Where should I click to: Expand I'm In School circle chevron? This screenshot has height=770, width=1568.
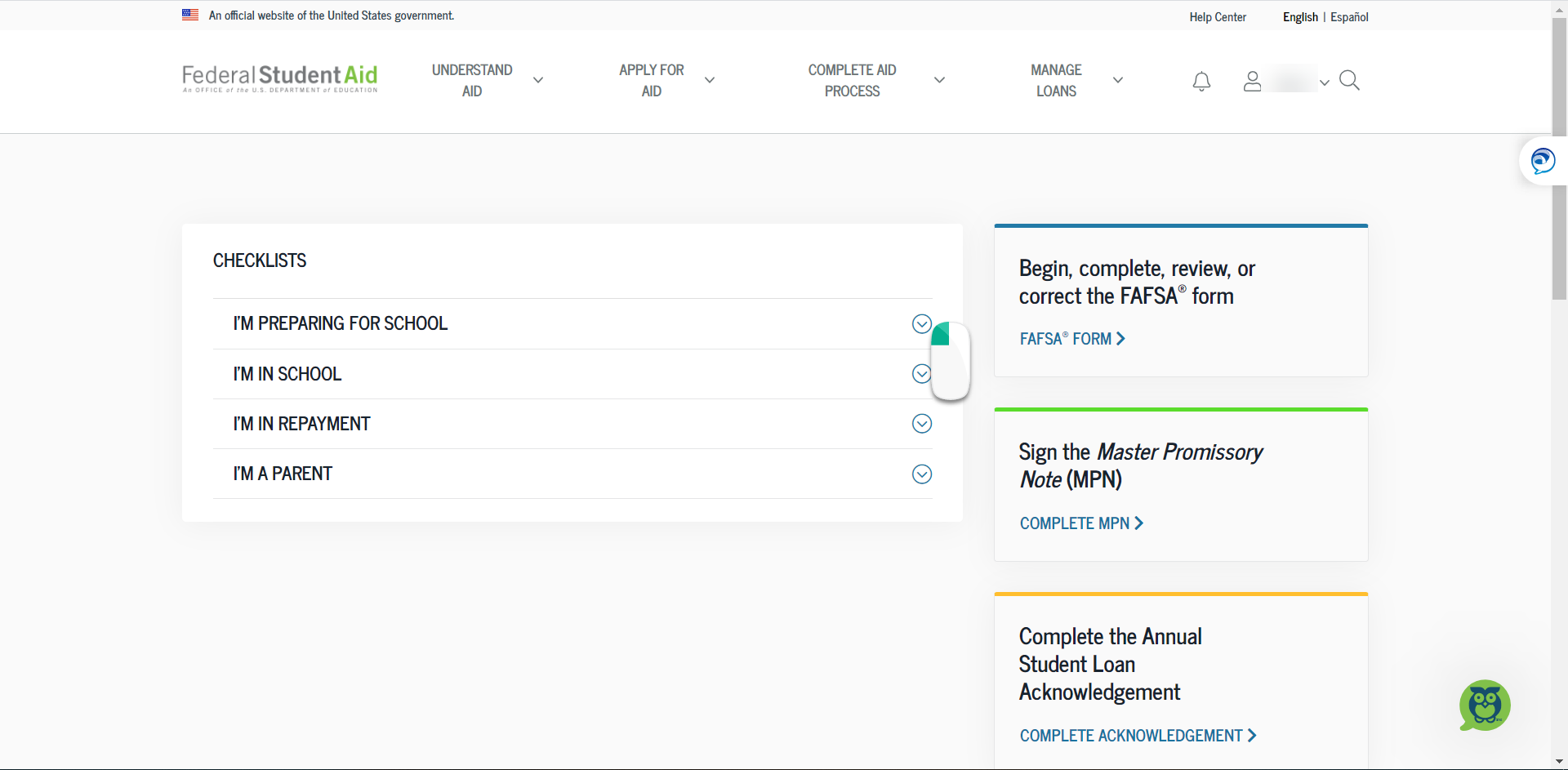[922, 374]
